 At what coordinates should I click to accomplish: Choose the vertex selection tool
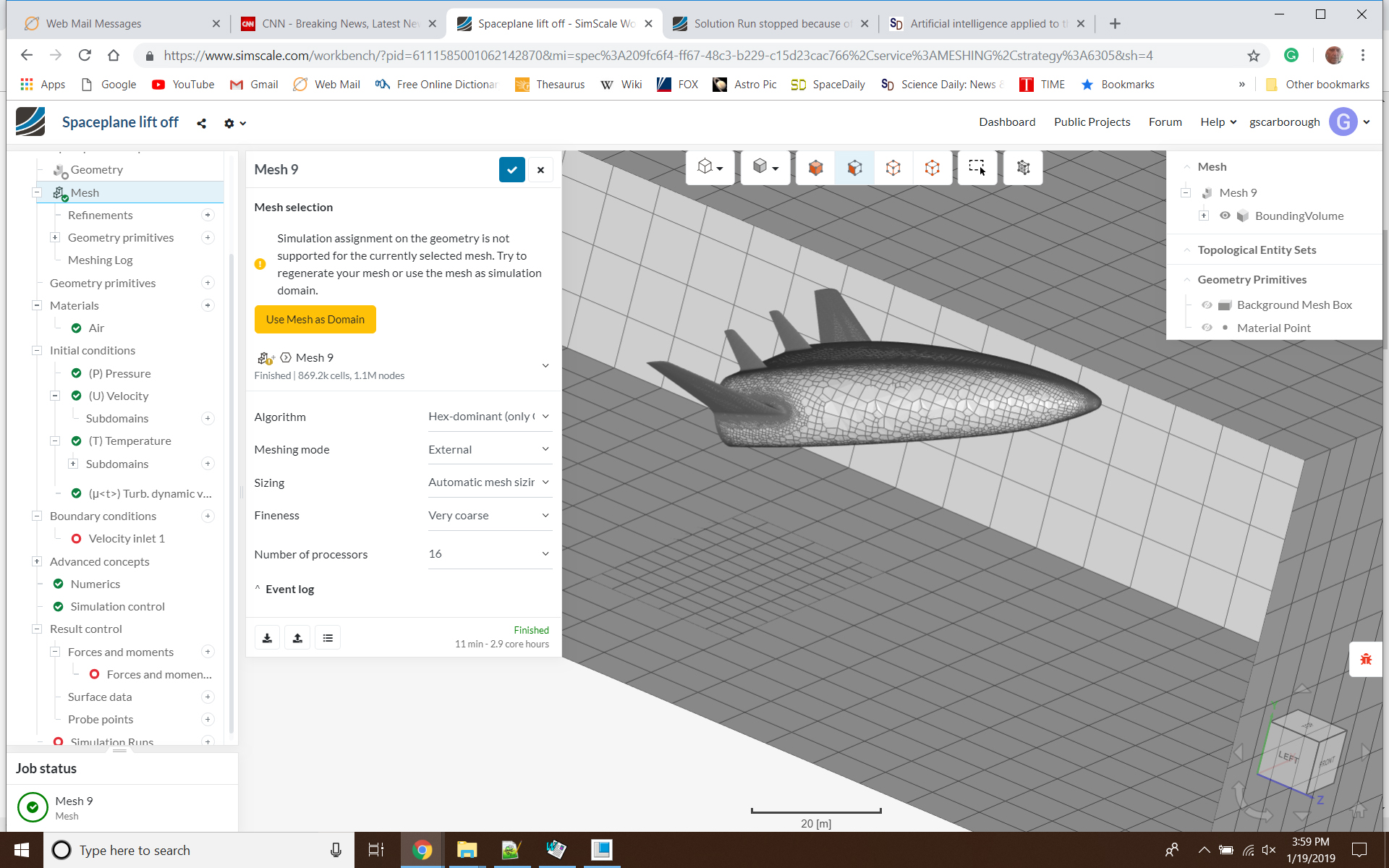tap(933, 167)
